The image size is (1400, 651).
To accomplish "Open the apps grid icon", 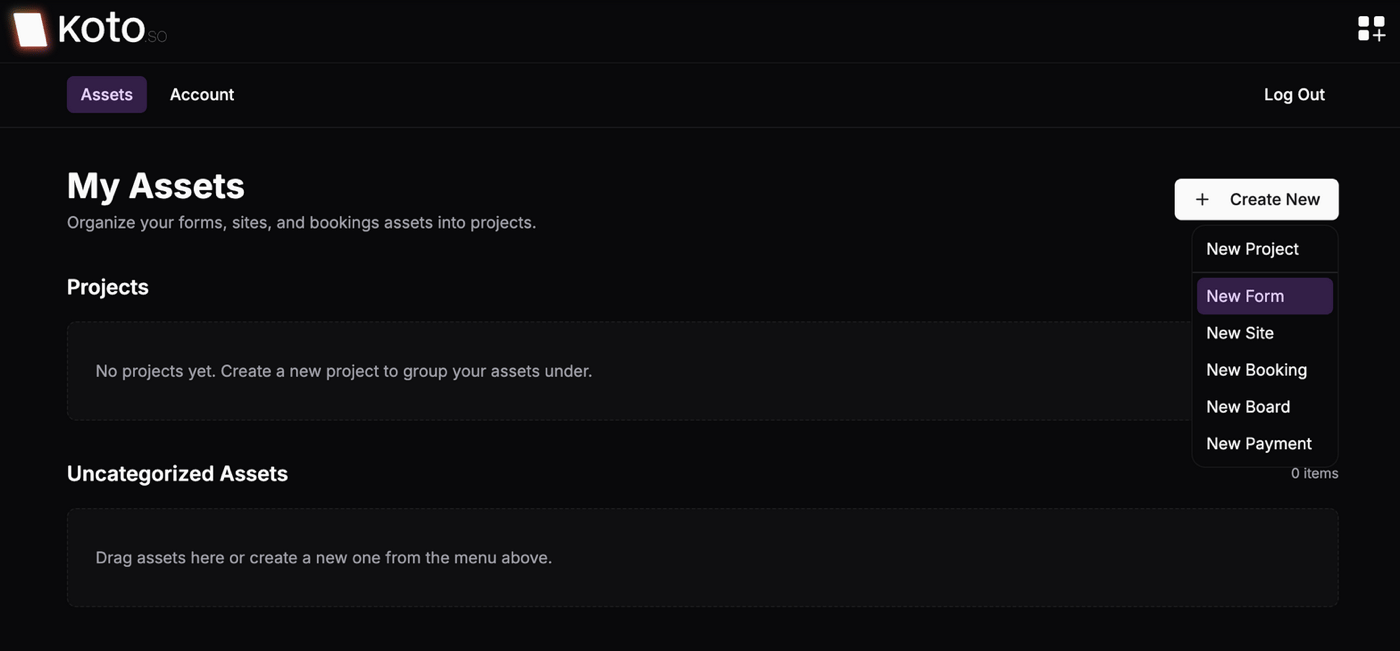I will click(1371, 29).
